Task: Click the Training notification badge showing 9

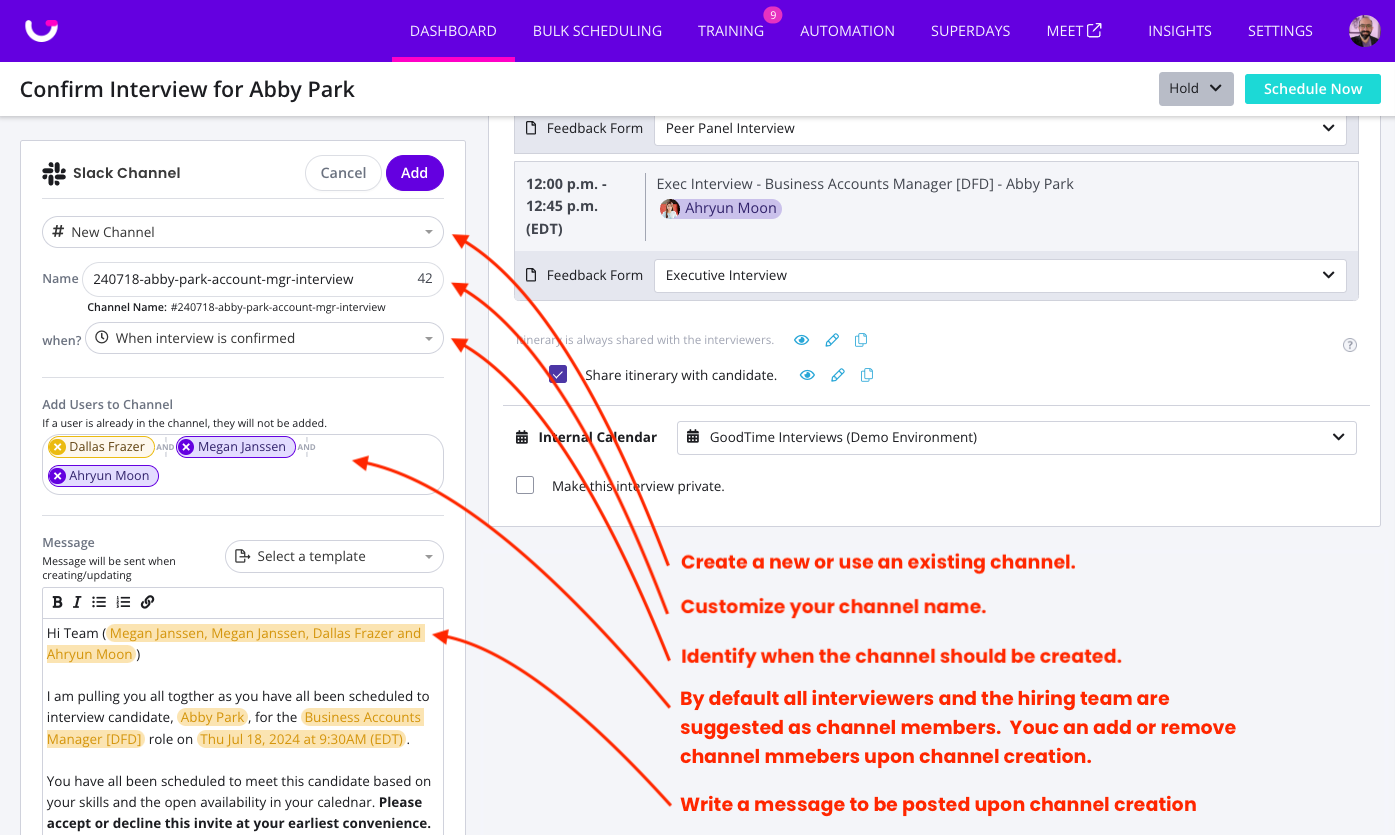Action: 772,15
